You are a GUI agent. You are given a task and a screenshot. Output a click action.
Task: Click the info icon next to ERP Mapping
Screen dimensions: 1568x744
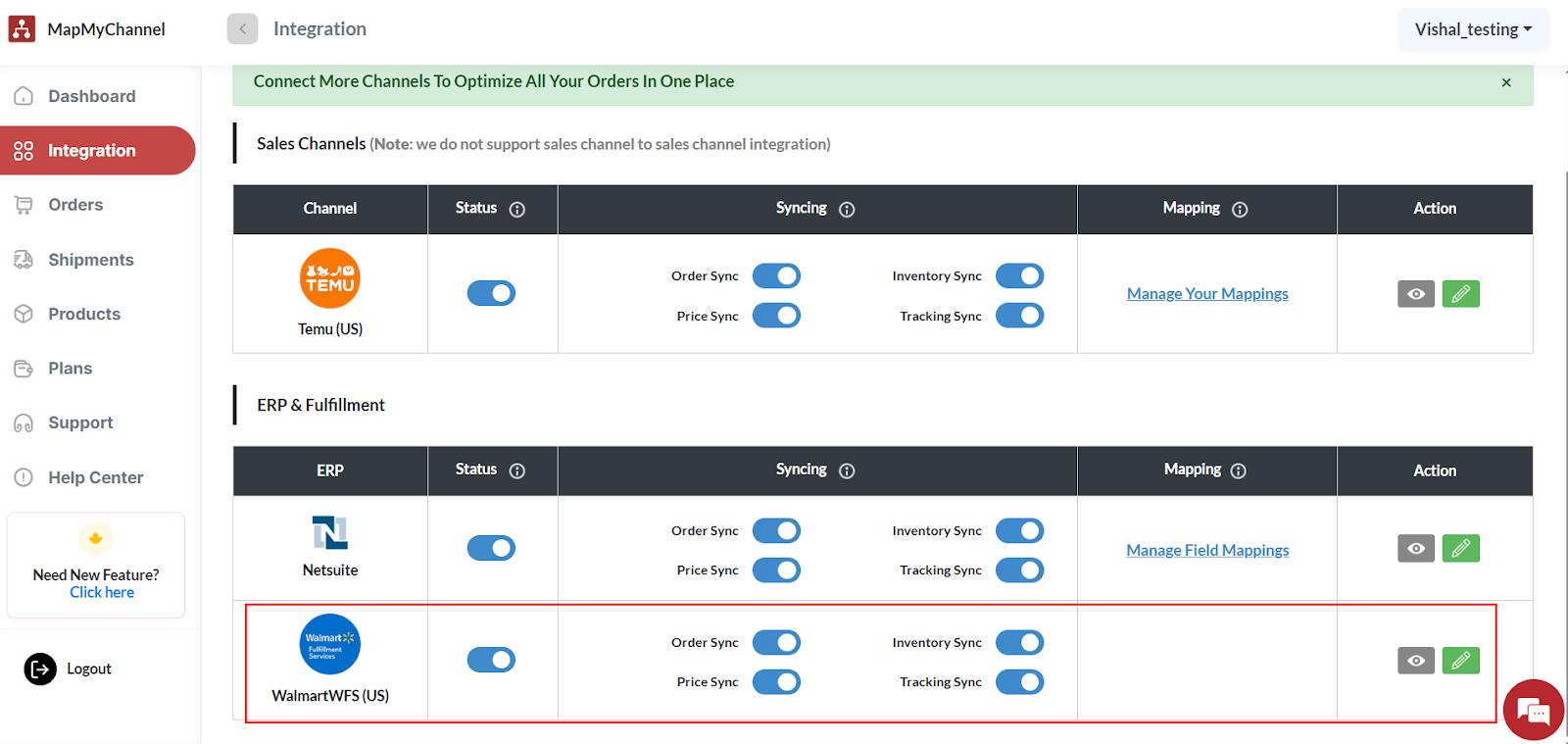coord(1239,471)
